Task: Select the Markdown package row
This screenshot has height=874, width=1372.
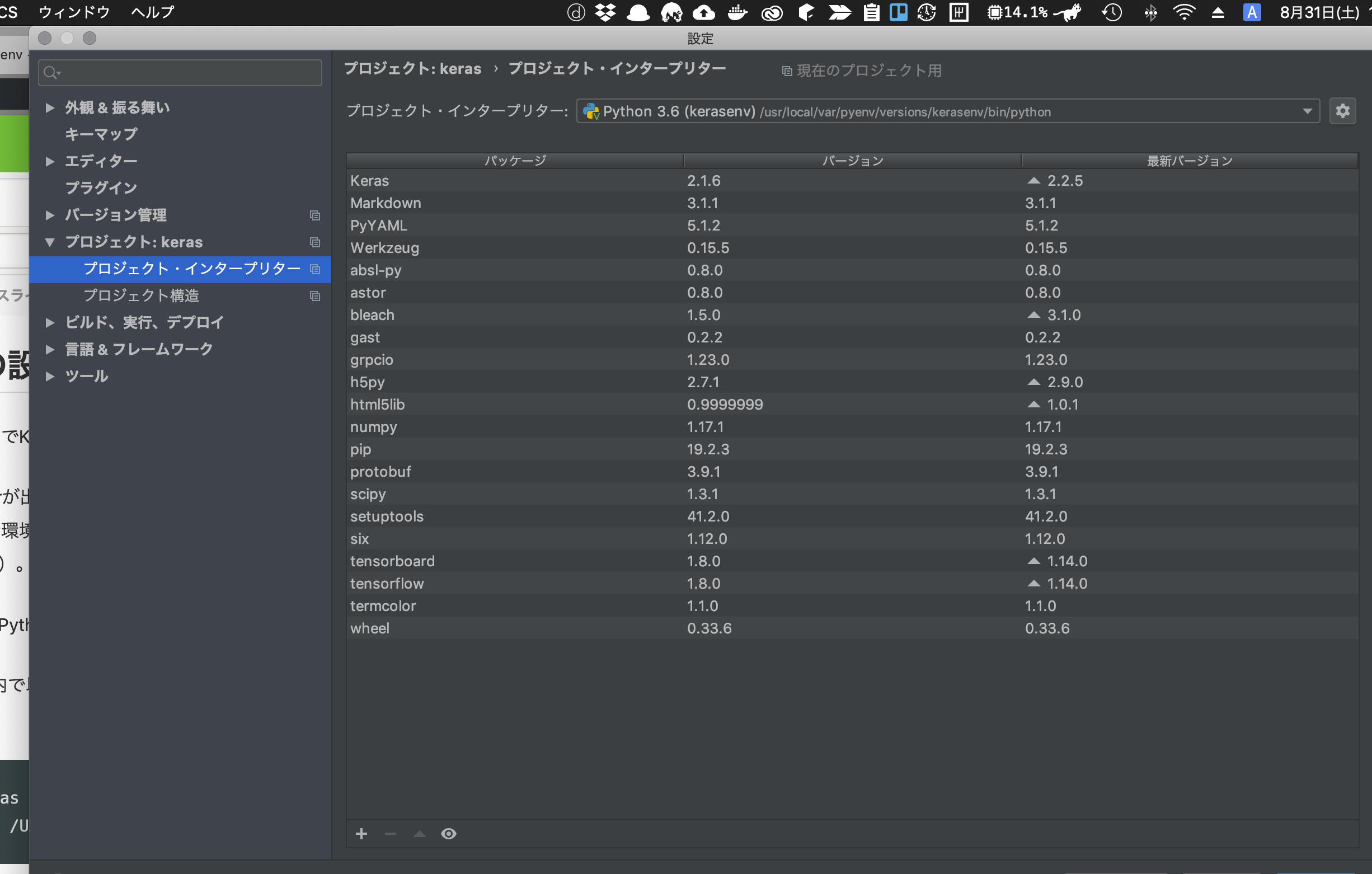Action: 852,203
